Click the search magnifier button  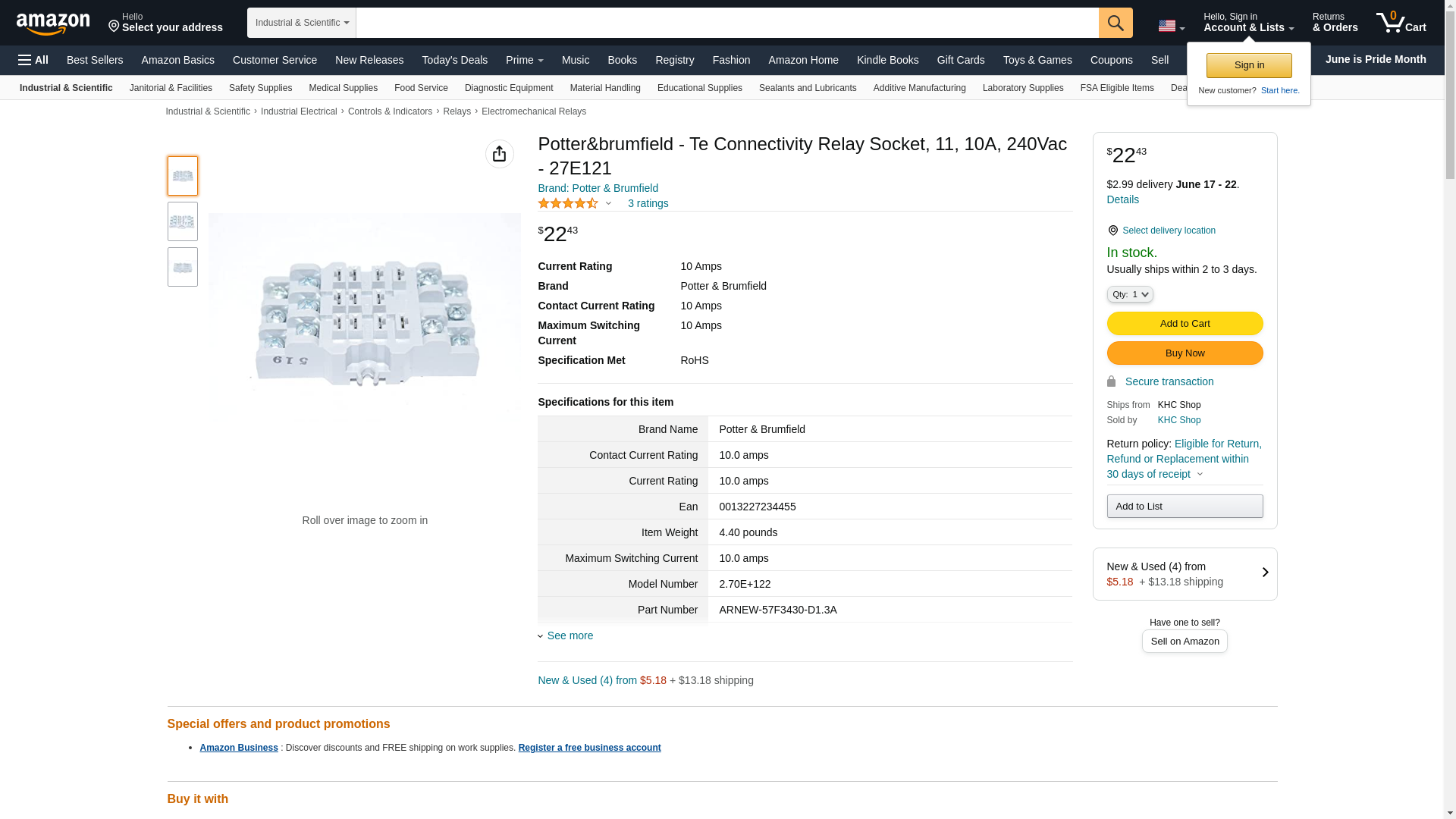1115,23
